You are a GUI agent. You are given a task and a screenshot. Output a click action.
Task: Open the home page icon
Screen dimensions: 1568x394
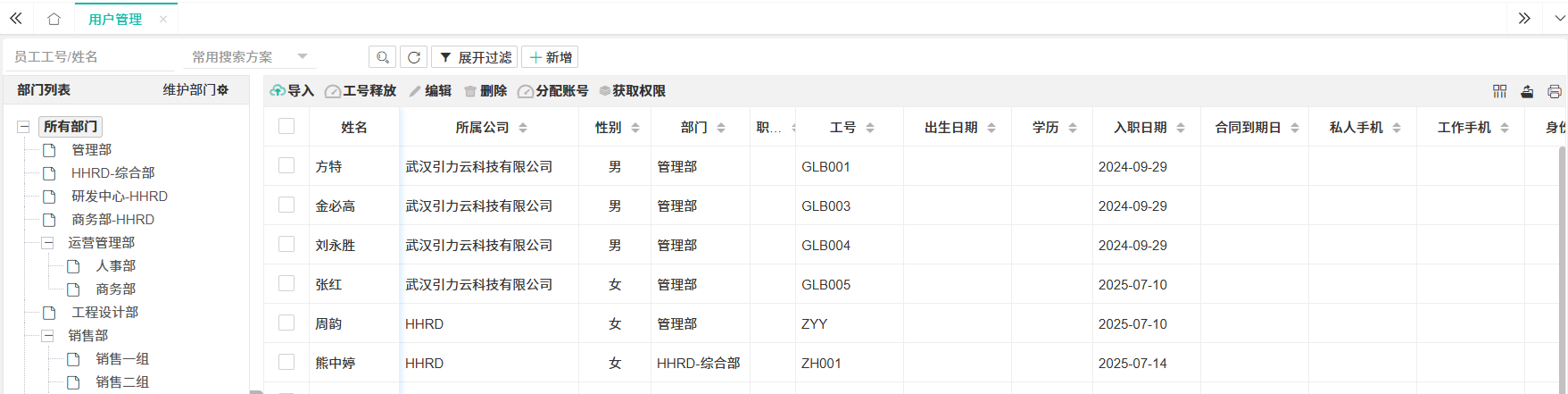pyautogui.click(x=54, y=19)
